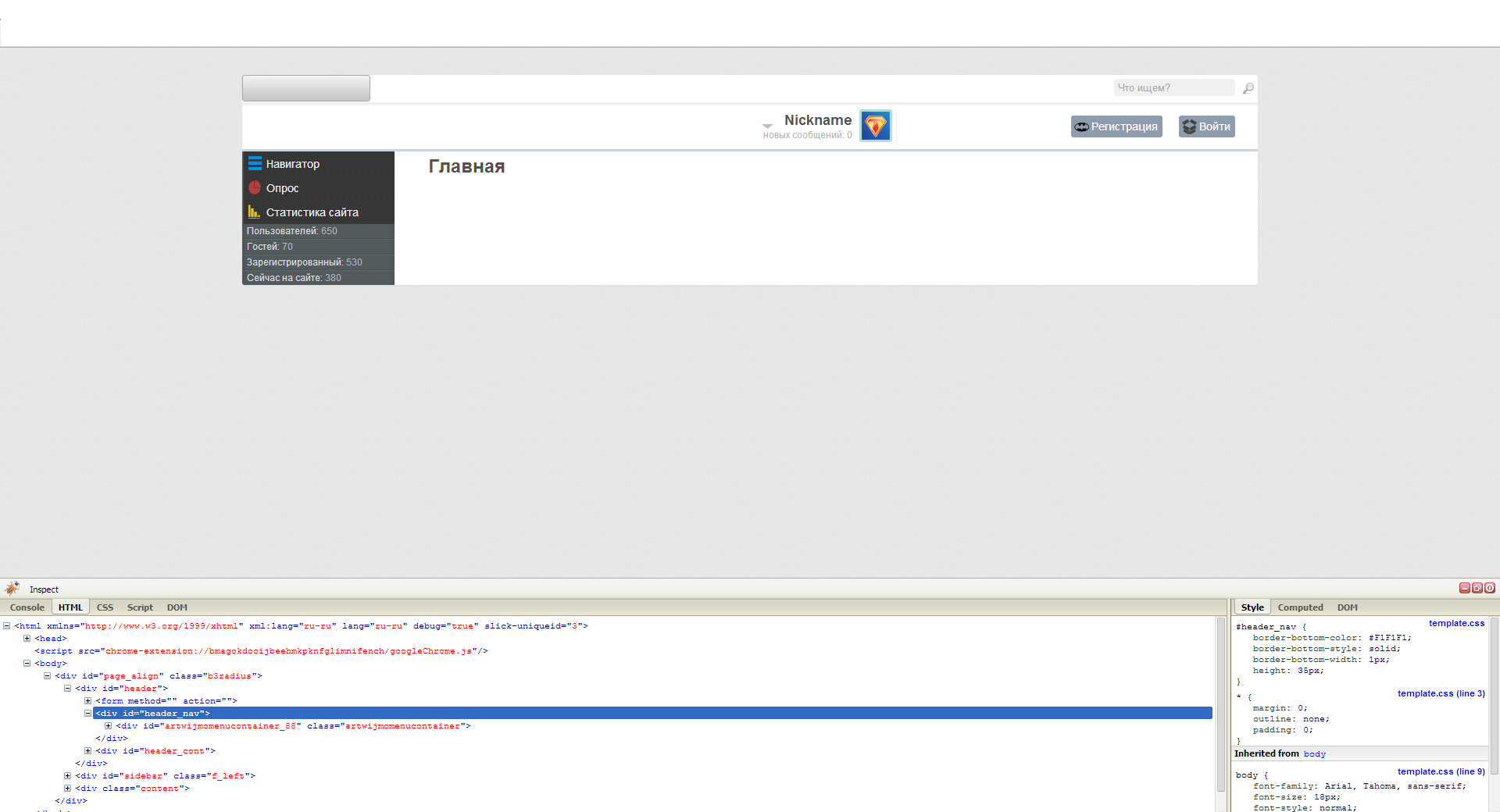
Task: Open the Nickname dropdown arrow
Action: 767,126
